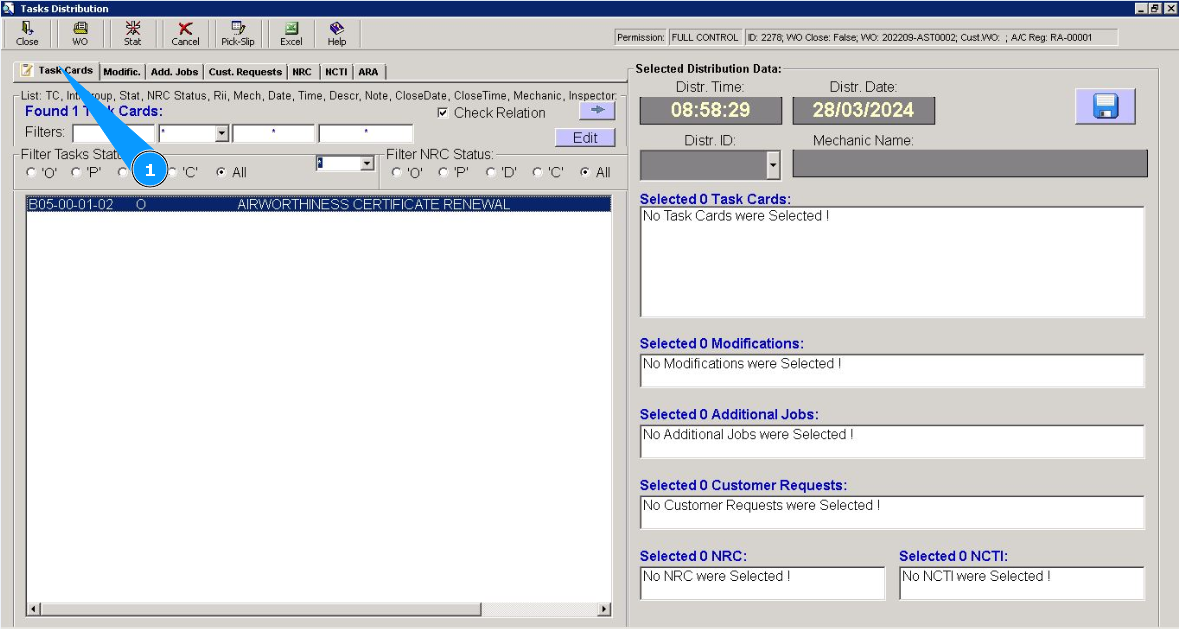Viewport: 1179px width, 629px height.
Task: Save distribution with floppy disk icon
Action: point(1105,106)
